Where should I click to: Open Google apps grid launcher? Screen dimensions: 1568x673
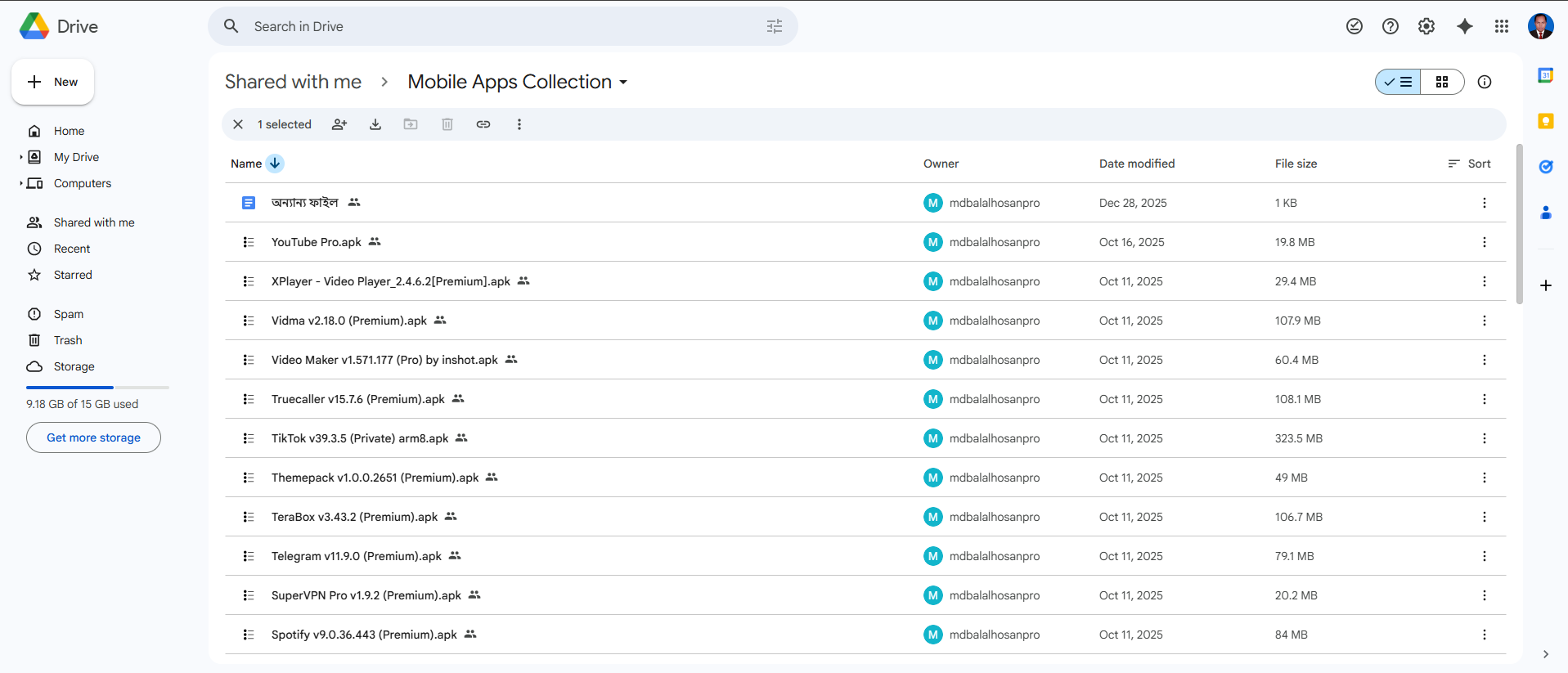pyautogui.click(x=1501, y=26)
